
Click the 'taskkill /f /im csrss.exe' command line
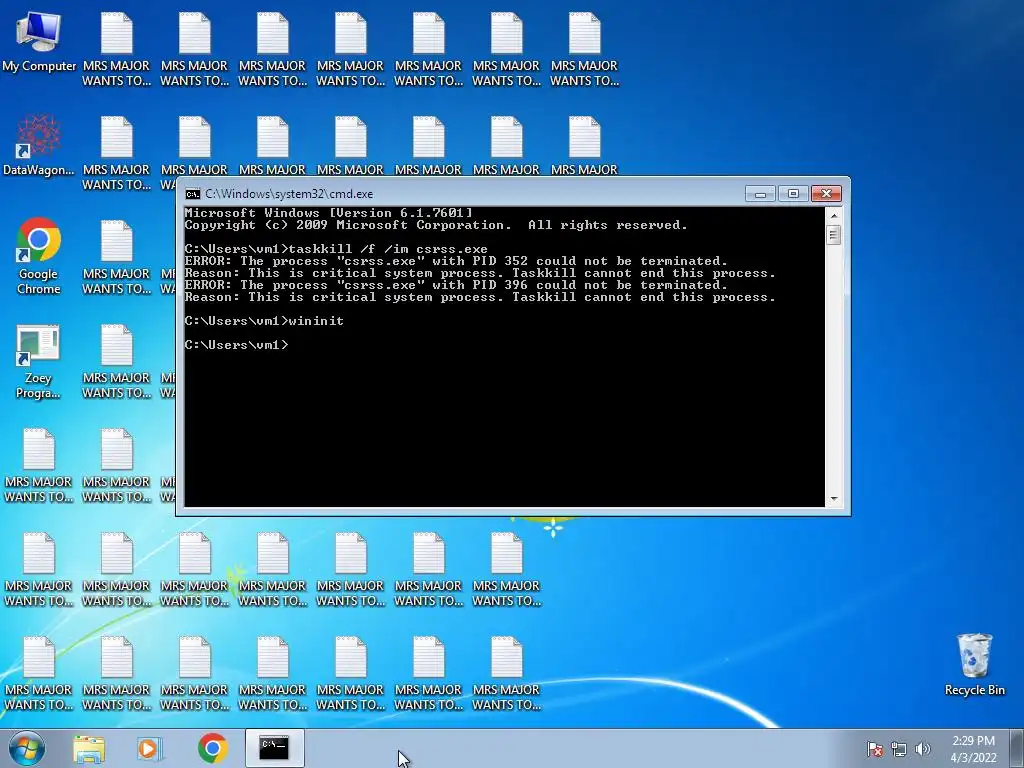click(x=336, y=249)
